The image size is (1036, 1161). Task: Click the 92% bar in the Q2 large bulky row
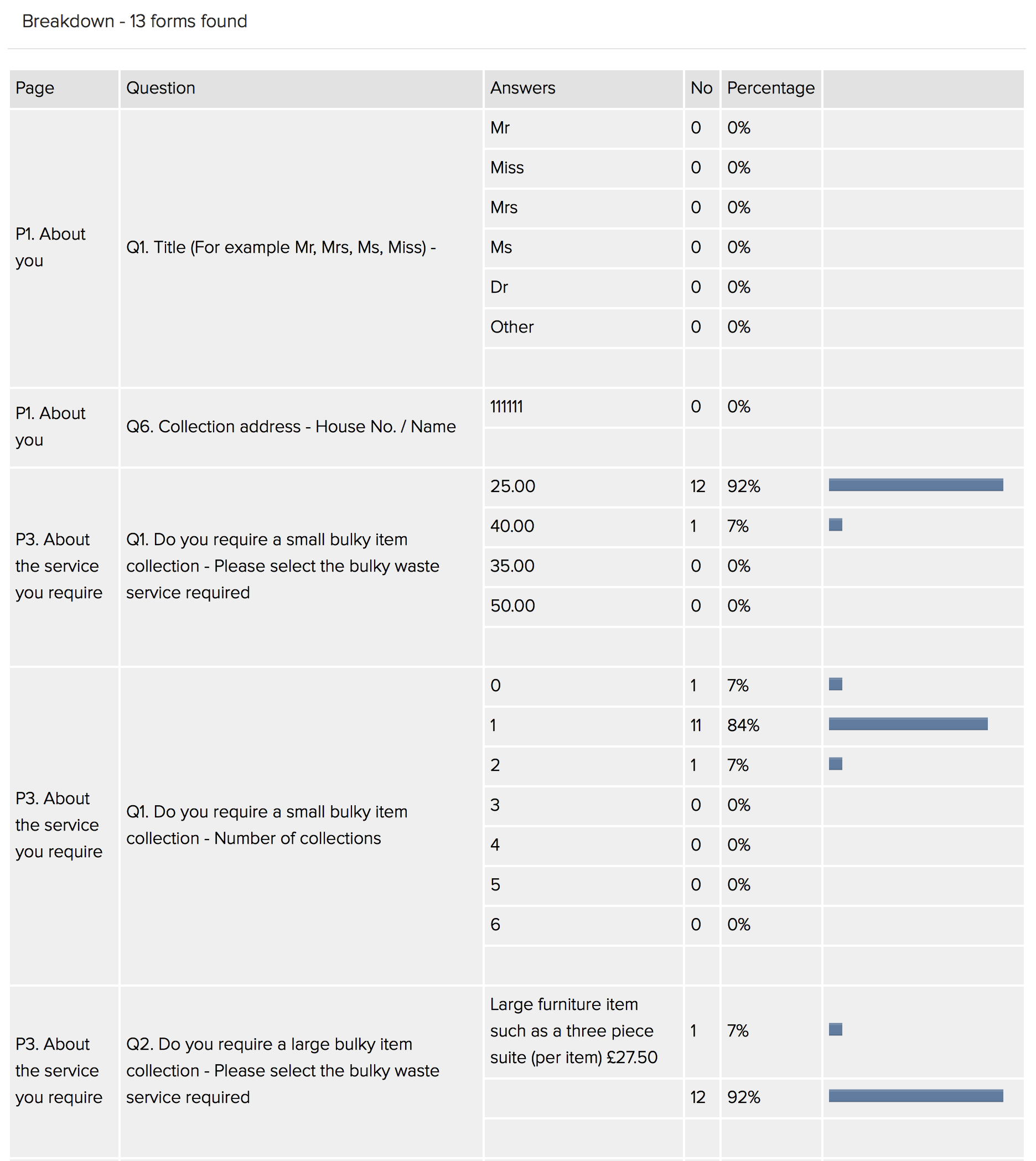915,1096
